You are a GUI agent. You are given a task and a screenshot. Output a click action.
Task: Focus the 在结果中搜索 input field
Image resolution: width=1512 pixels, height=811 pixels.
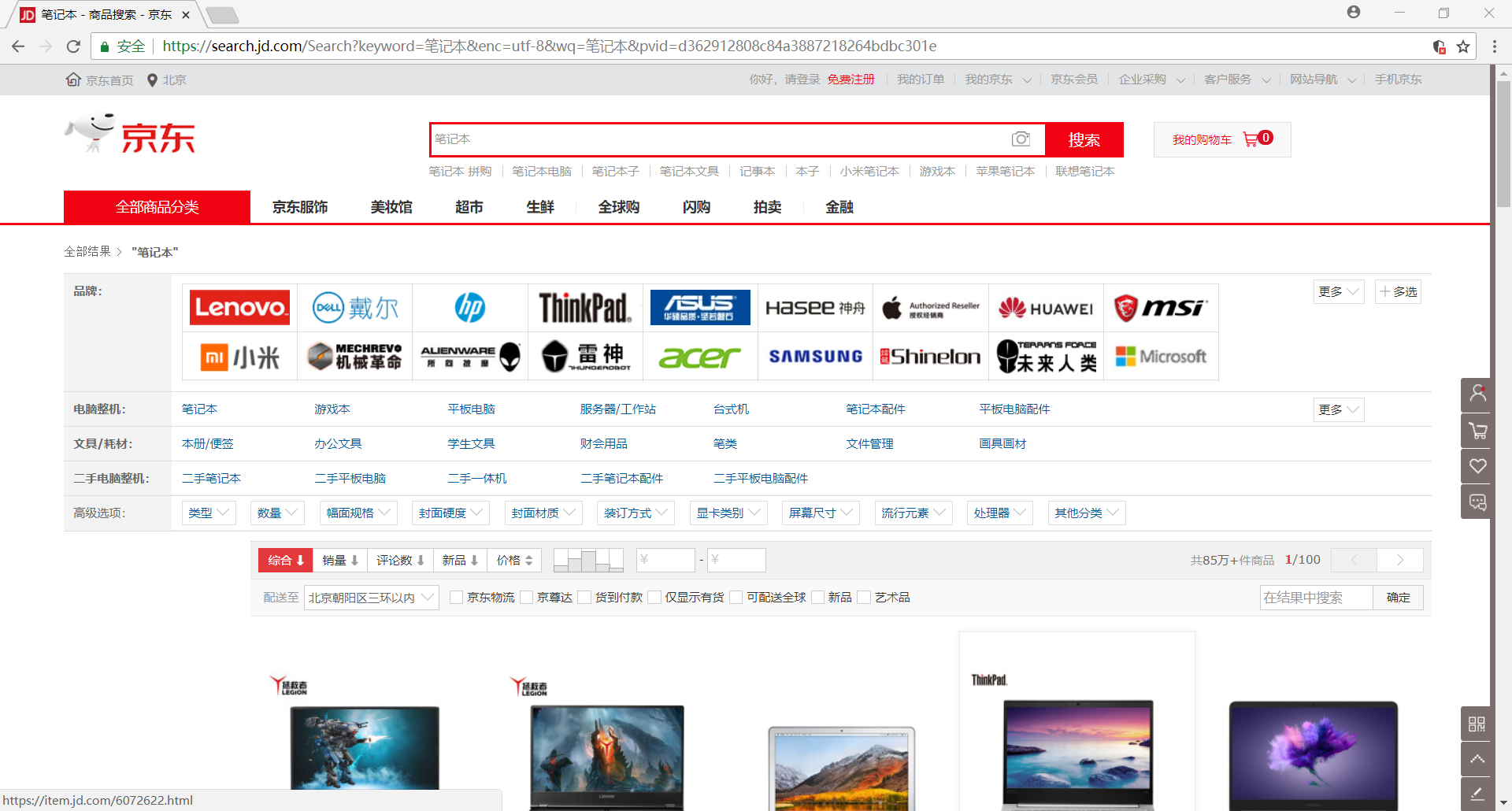[x=1316, y=598]
